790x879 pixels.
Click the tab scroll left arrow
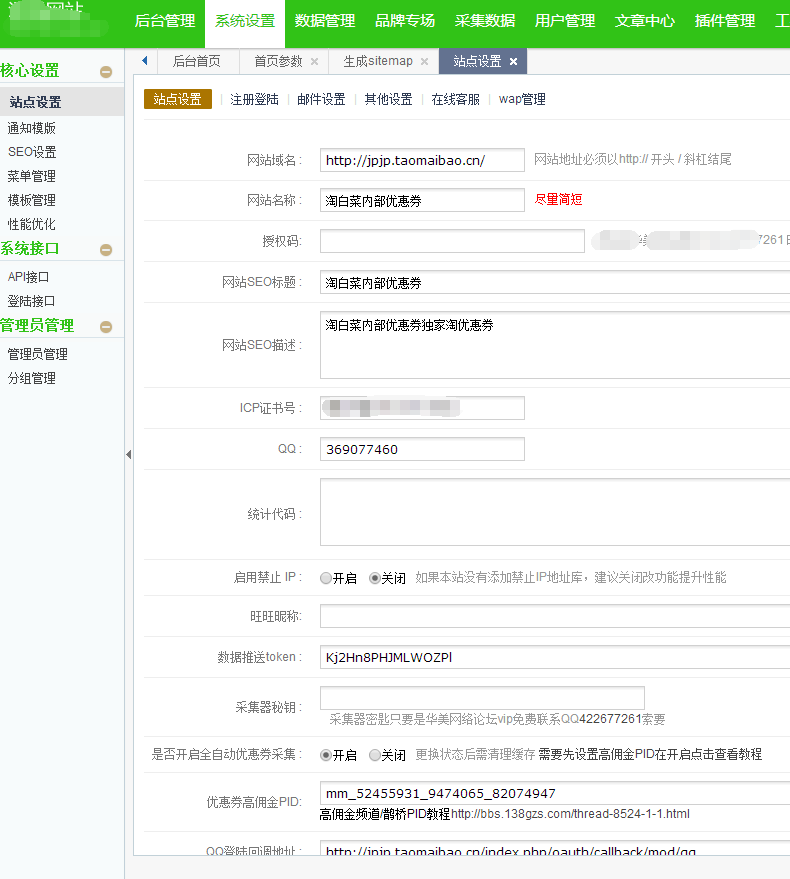pyautogui.click(x=144, y=61)
